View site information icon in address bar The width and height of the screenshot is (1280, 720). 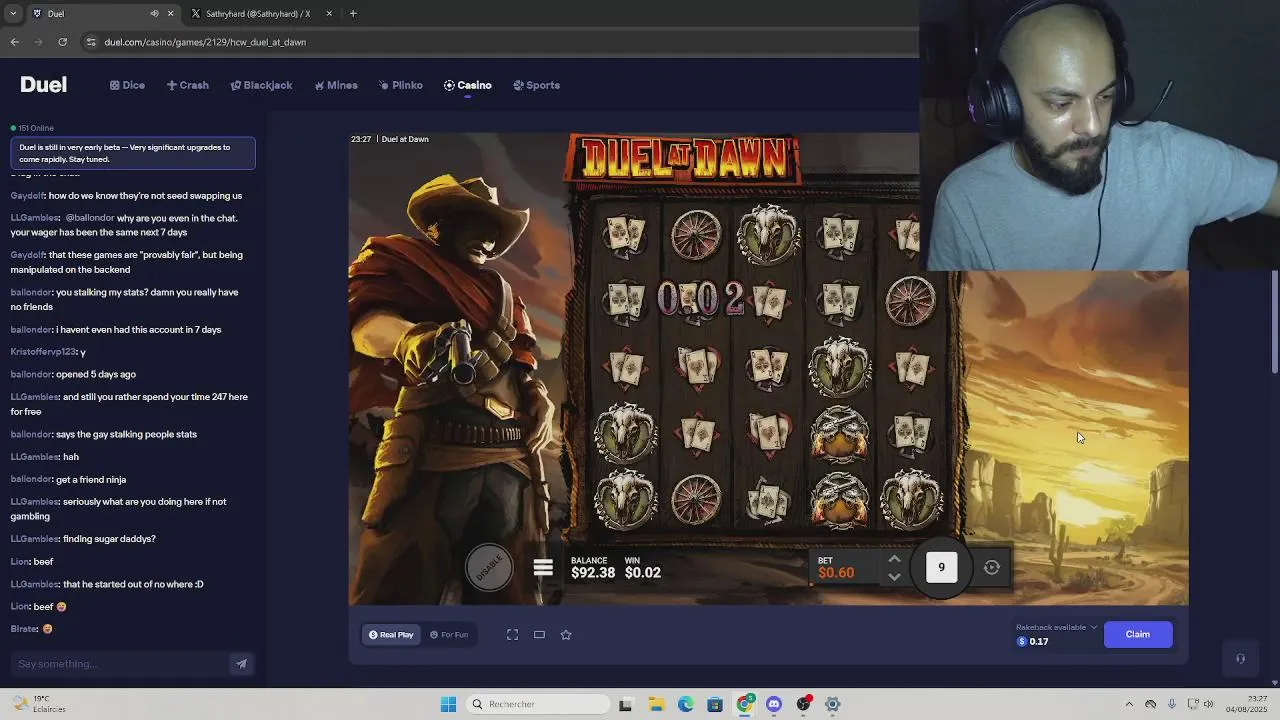[x=91, y=42]
